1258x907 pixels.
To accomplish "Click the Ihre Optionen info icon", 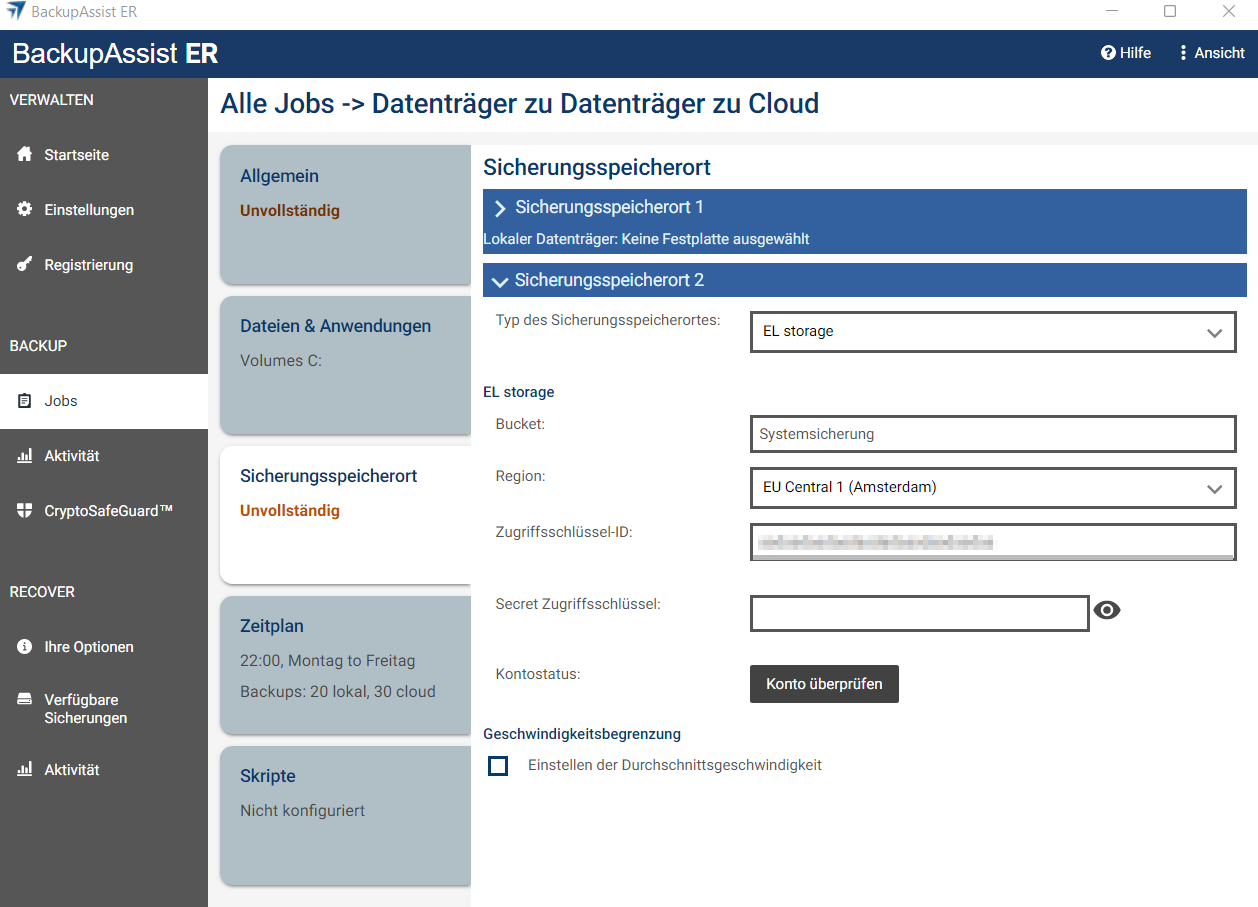I will 25,647.
